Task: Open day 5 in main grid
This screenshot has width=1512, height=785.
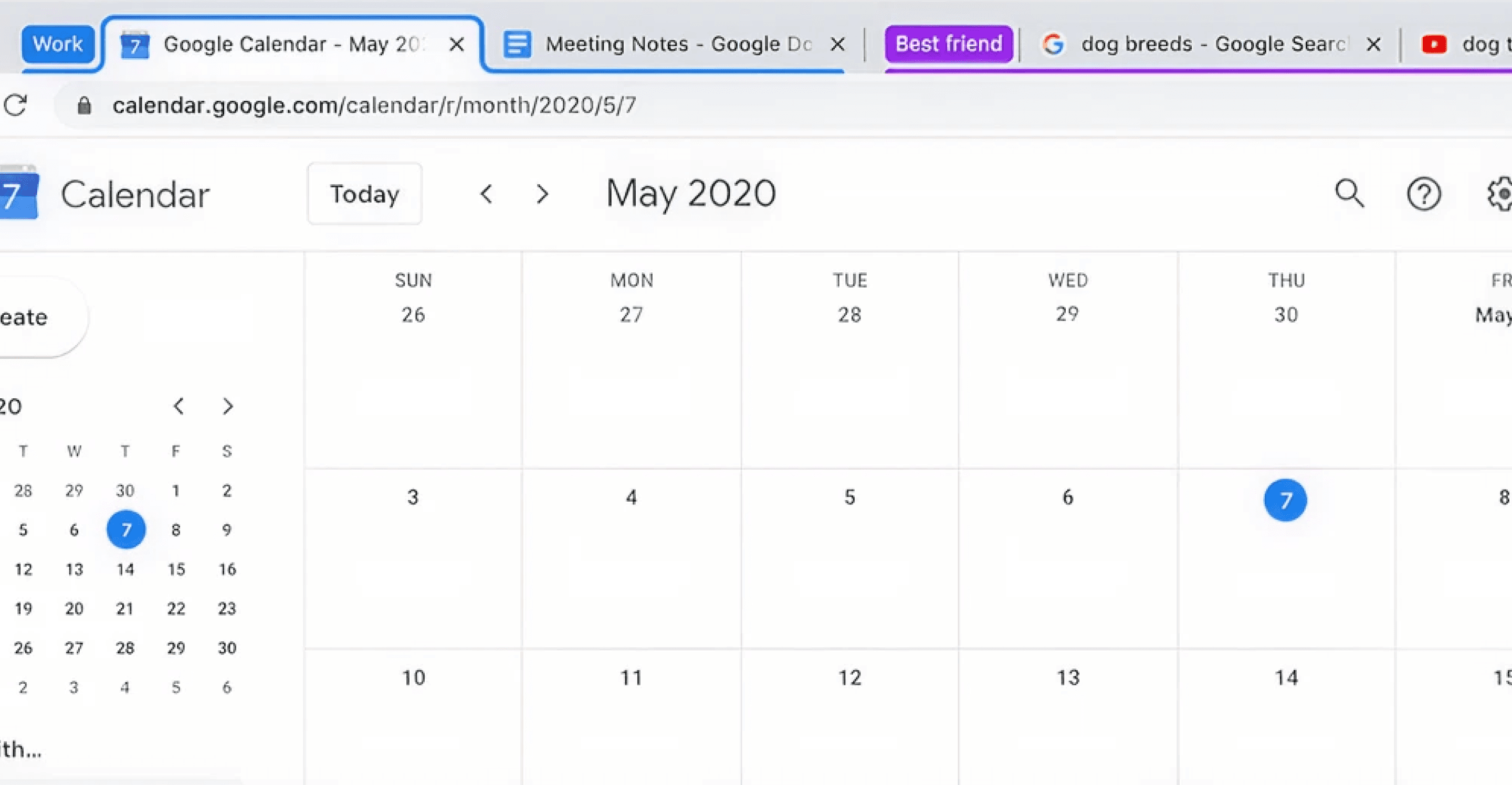Action: pyautogui.click(x=850, y=497)
